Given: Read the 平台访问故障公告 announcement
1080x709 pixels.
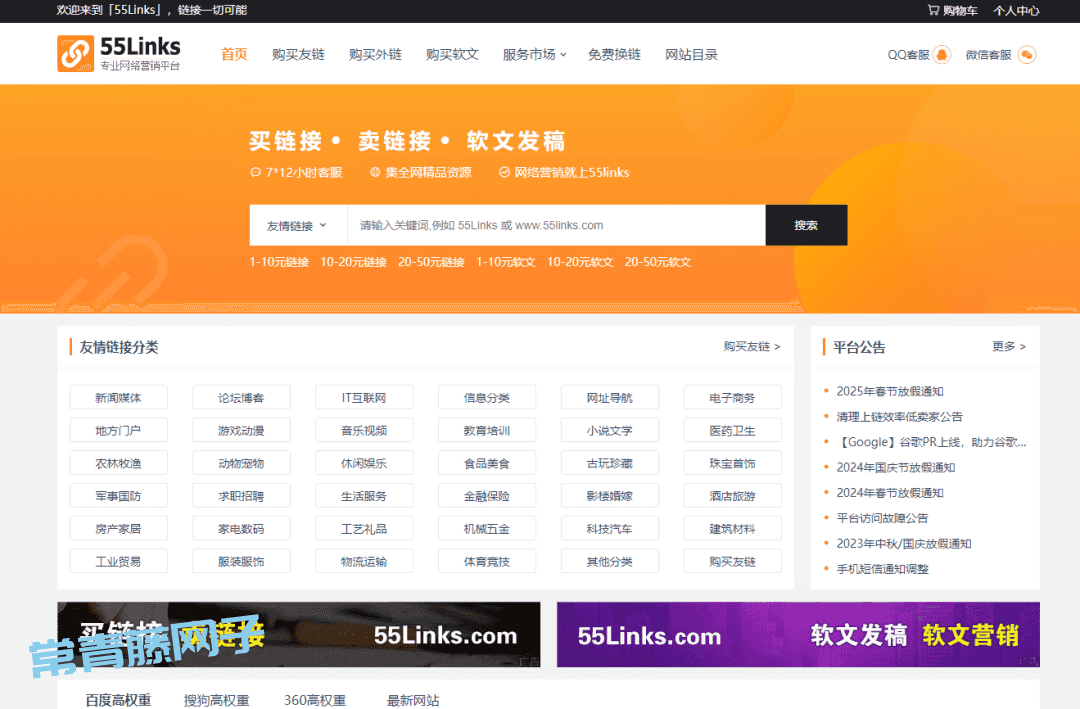Looking at the screenshot, I should [x=882, y=518].
